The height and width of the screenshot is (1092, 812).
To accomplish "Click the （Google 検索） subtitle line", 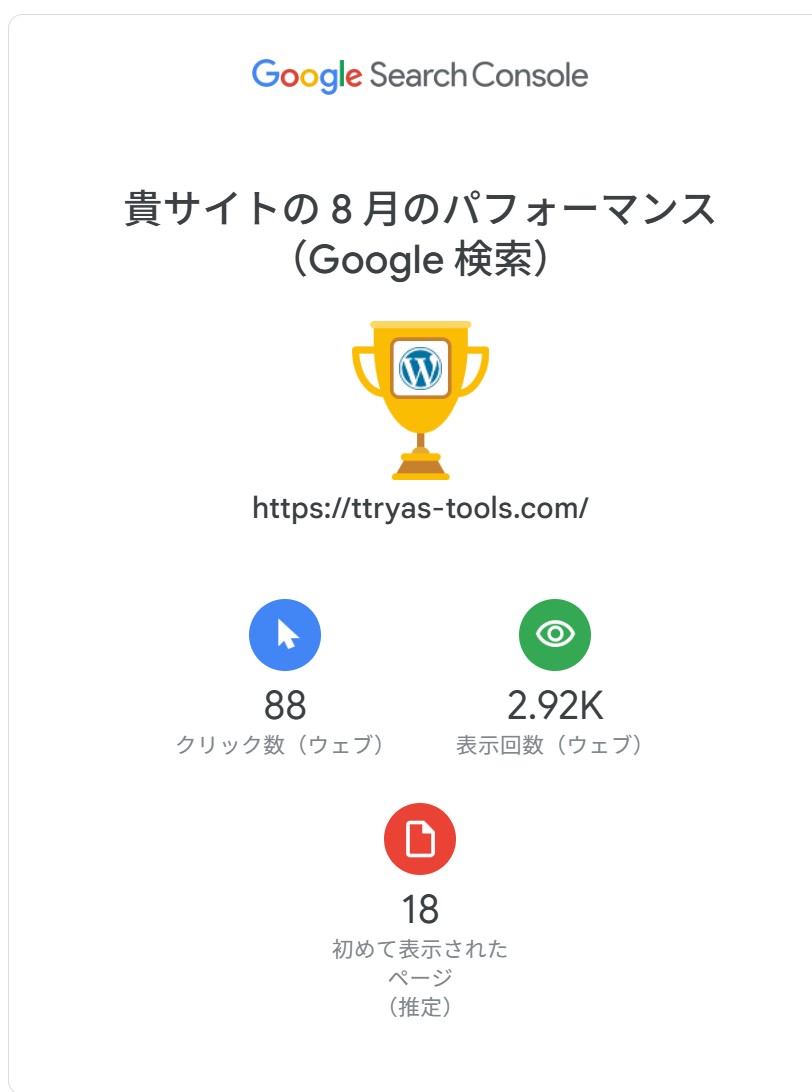I will (420, 260).
